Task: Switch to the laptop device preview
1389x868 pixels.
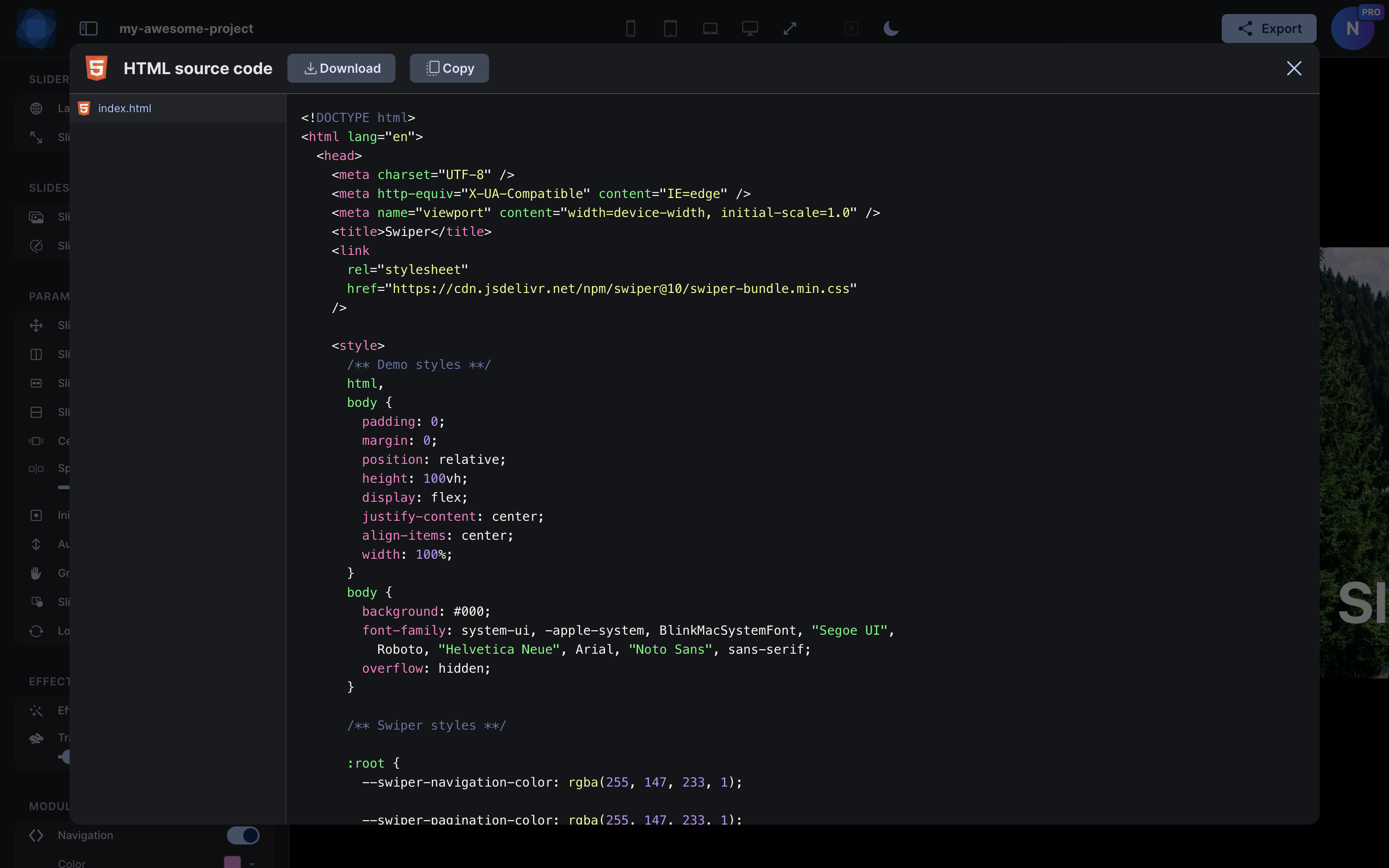Action: click(x=710, y=28)
